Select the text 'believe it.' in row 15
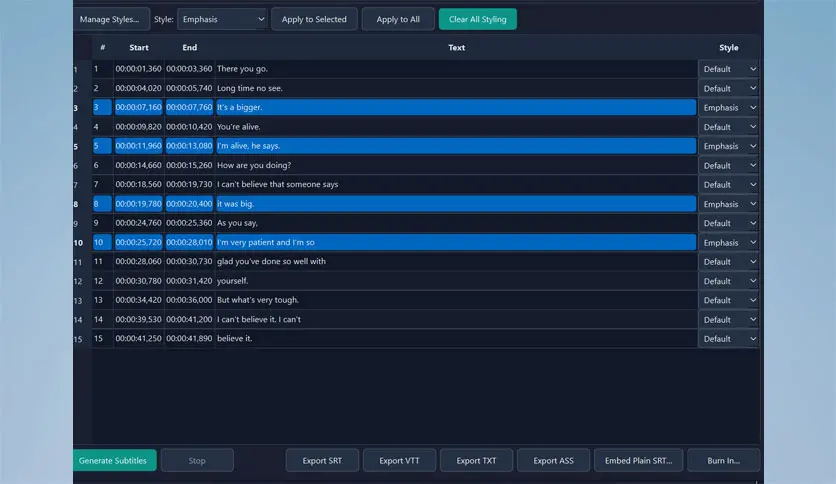 [x=235, y=338]
